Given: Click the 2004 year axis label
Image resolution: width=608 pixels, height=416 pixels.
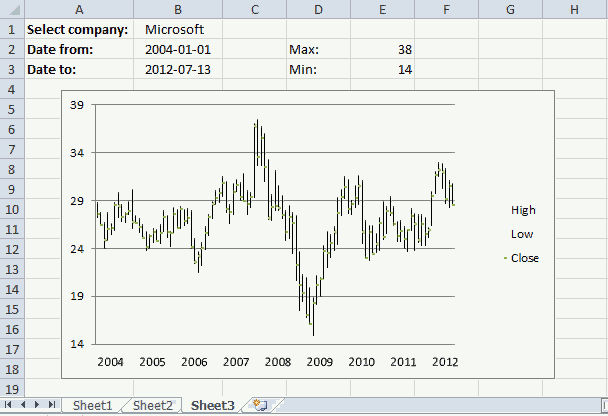Looking at the screenshot, I should point(111,362).
